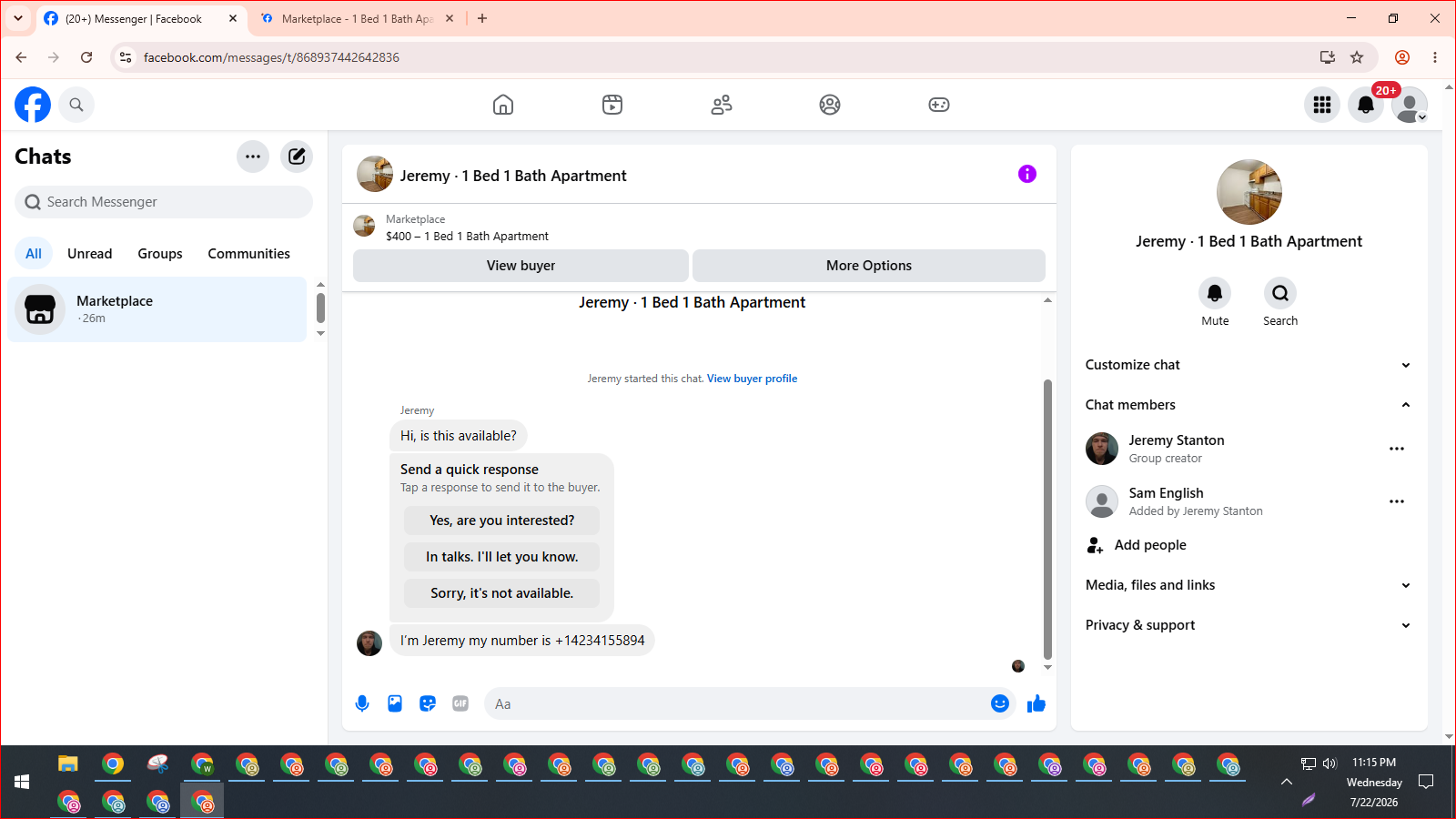The height and width of the screenshot is (819, 1456).
Task: Start a new message with compose icon
Action: pyautogui.click(x=297, y=157)
